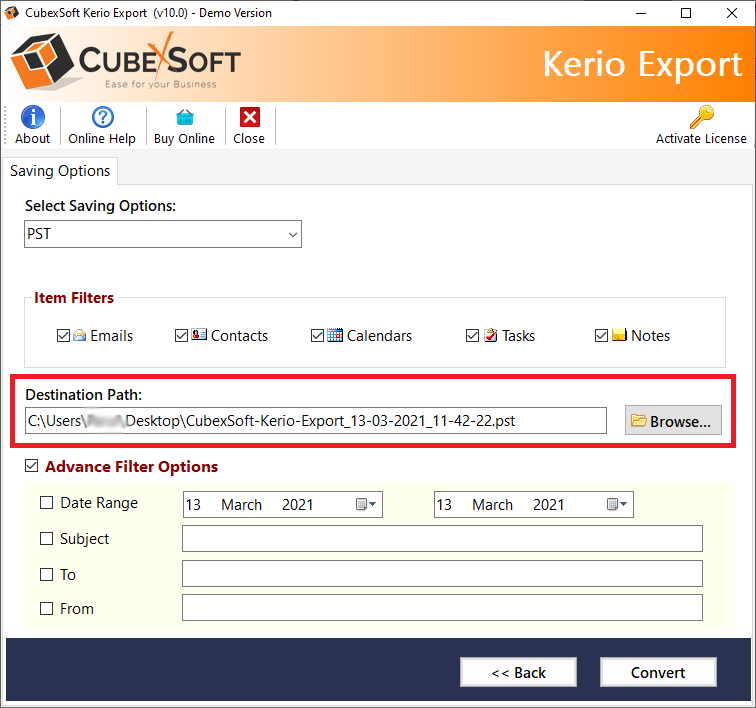Screen dimensions: 756x708
Task: Click the Contacts card icon
Action: (199, 334)
